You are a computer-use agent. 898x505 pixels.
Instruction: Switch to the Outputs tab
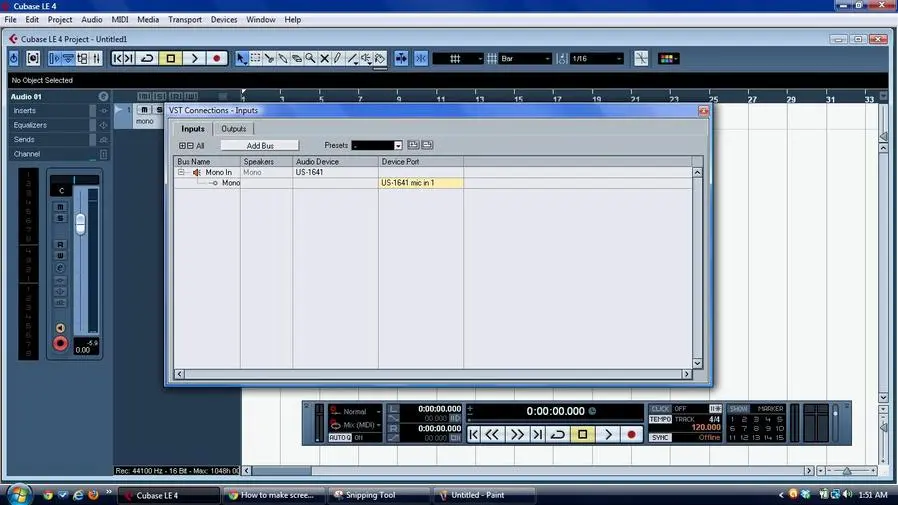(234, 129)
